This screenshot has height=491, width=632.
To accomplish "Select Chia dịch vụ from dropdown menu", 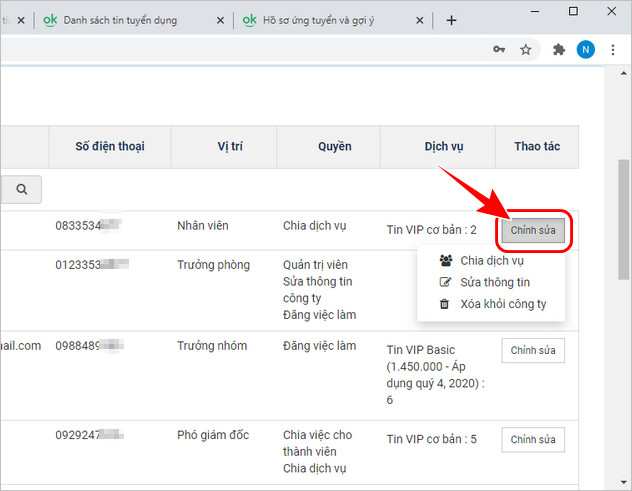I will 491,261.
